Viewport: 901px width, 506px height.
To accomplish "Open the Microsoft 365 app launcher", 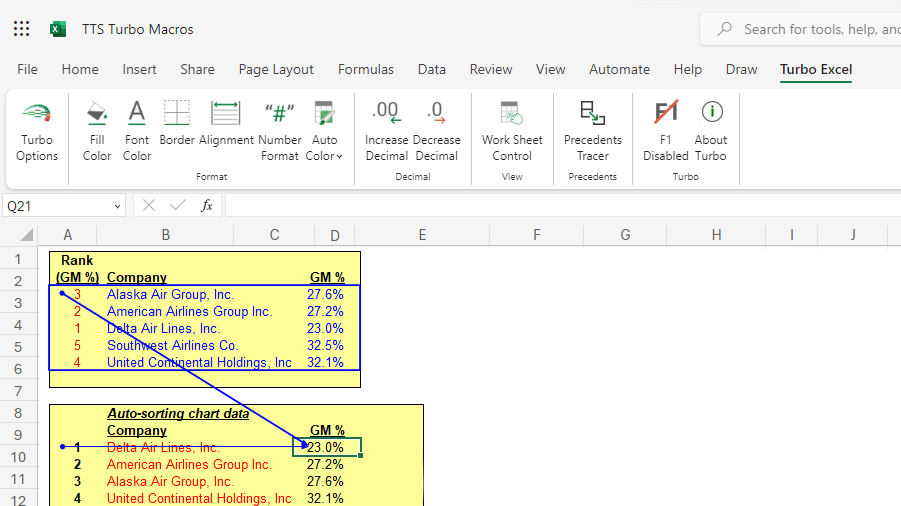I will pos(21,29).
